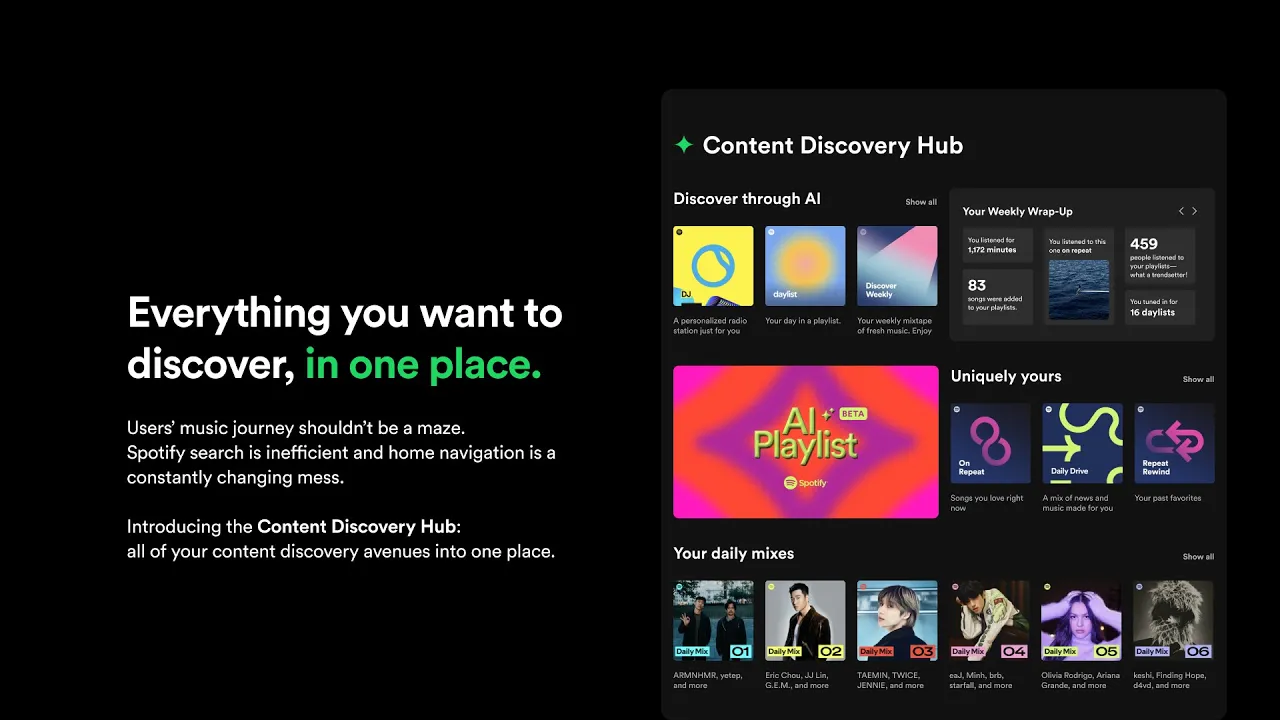The width and height of the screenshot is (1280, 720).
Task: Open the daylist playlist card
Action: [x=805, y=266]
